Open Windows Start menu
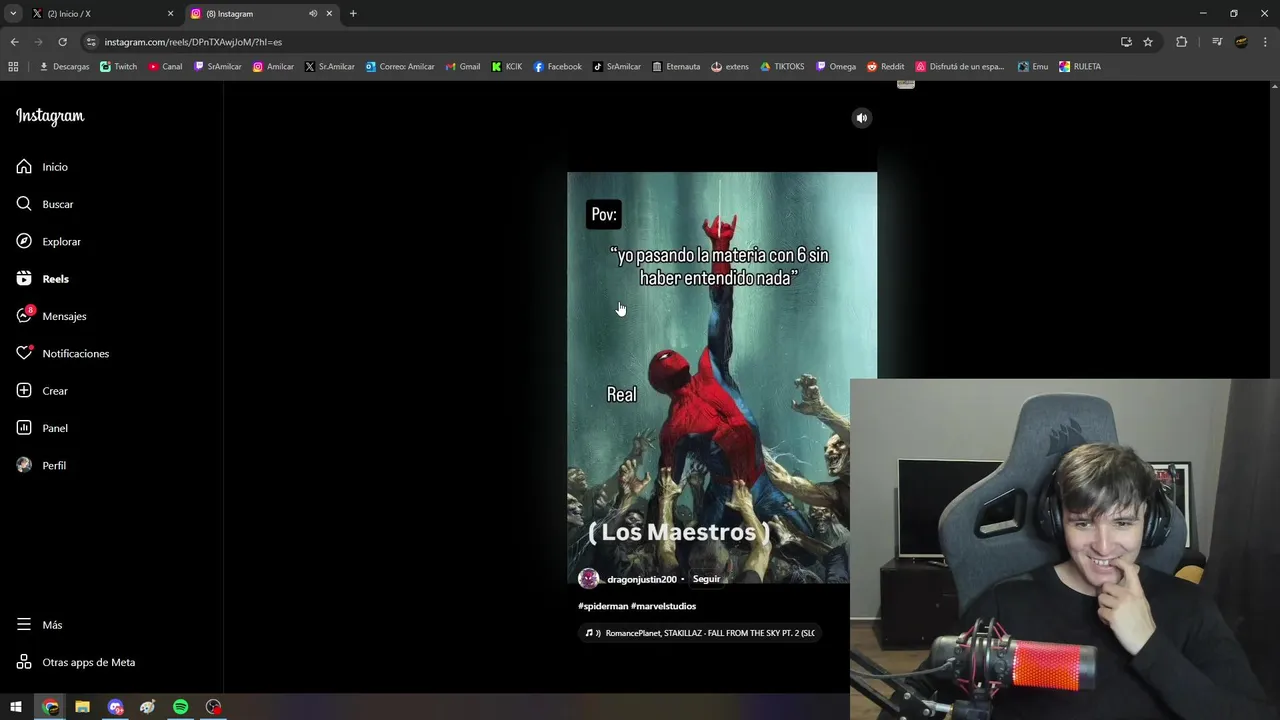1280x720 pixels. [x=16, y=707]
